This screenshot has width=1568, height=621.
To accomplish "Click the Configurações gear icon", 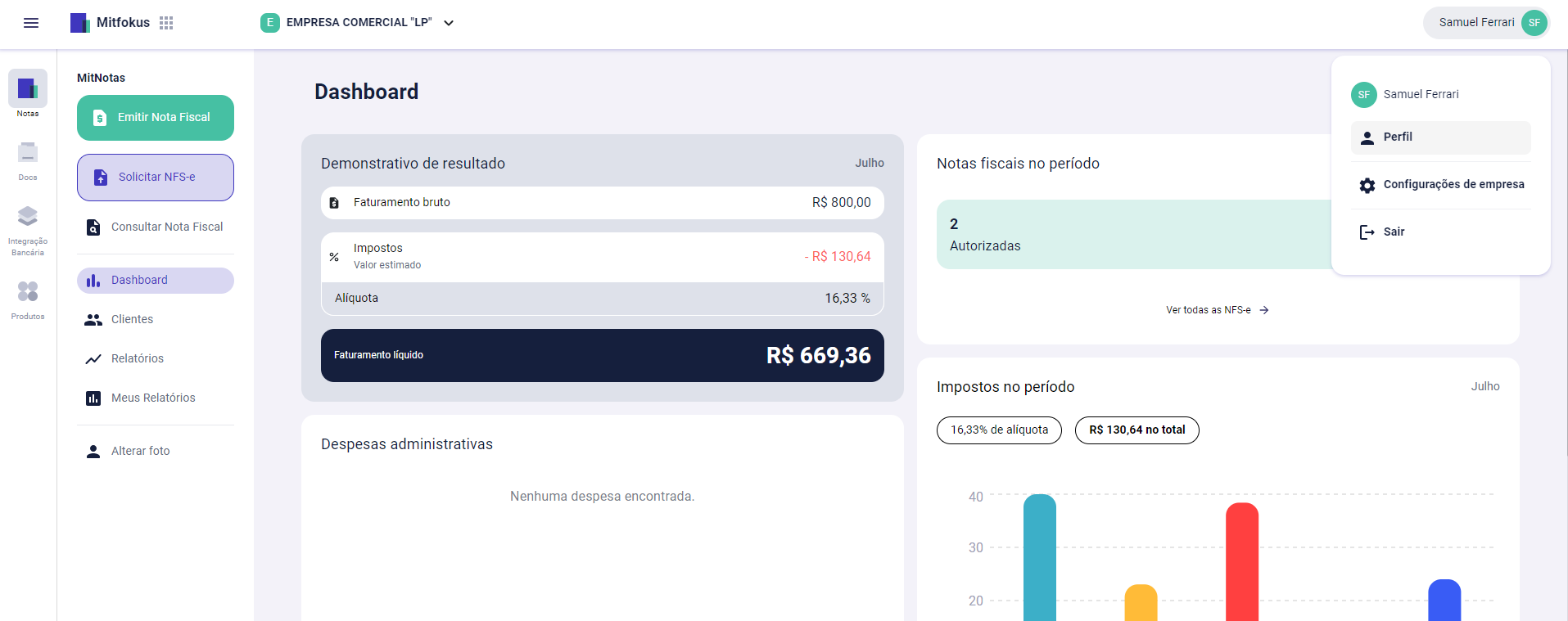I will pos(1367,186).
